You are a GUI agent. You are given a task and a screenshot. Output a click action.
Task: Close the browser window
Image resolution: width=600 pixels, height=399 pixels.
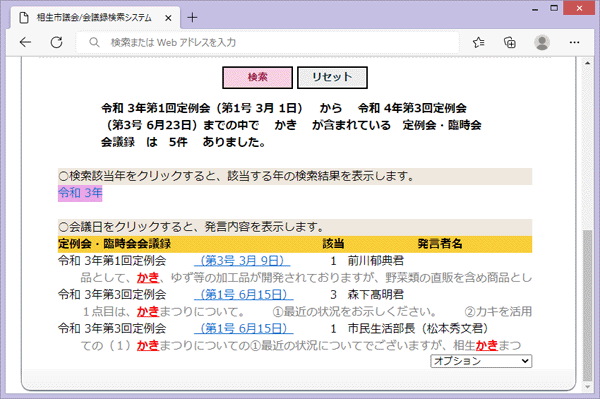coord(579,8)
